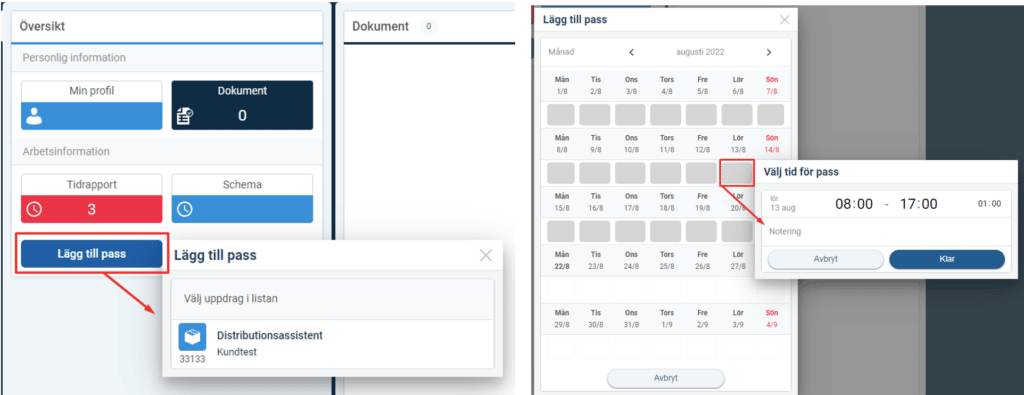Click the Lägg till pass button
Screen dimensions: 1024x395
coord(91,254)
